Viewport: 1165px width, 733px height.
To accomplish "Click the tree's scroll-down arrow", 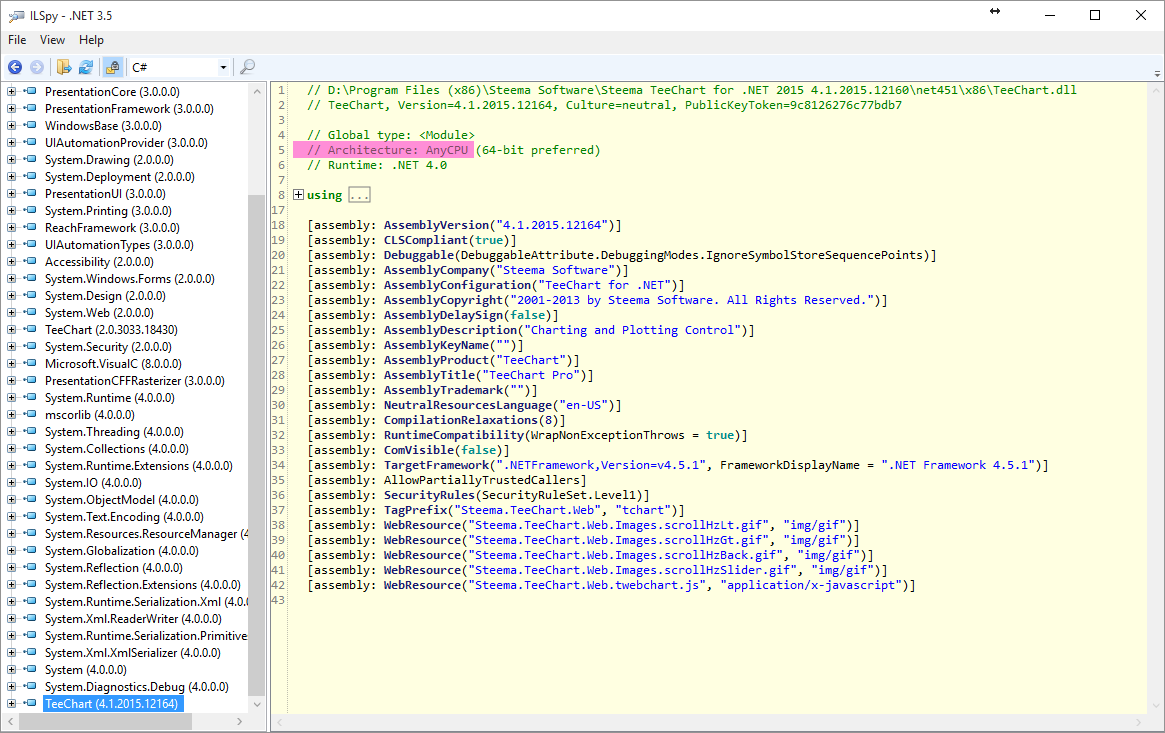I will (257, 704).
